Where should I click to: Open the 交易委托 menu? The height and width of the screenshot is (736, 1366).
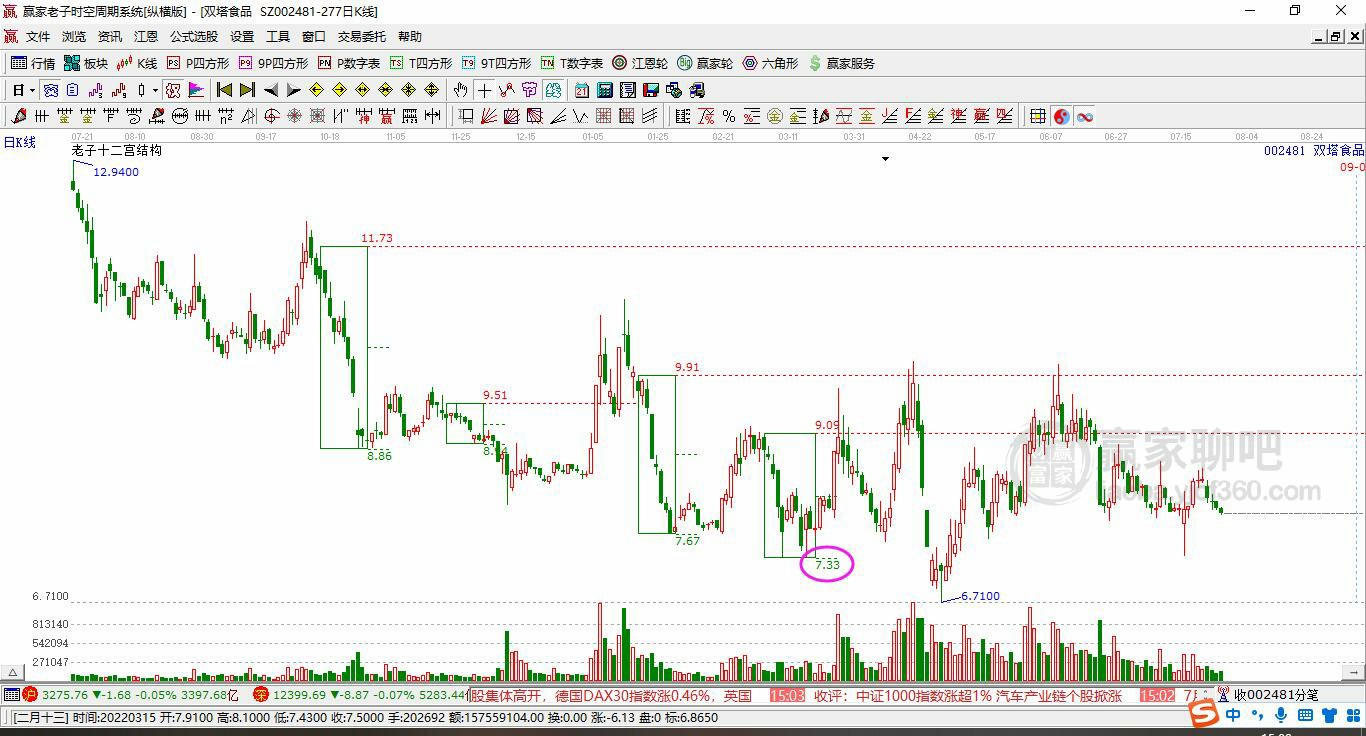(362, 36)
